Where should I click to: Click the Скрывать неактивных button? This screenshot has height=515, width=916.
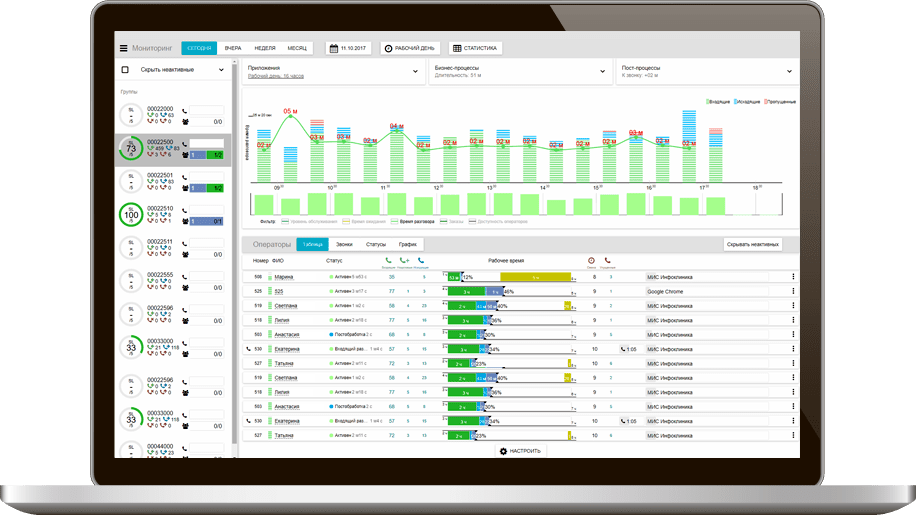point(752,245)
